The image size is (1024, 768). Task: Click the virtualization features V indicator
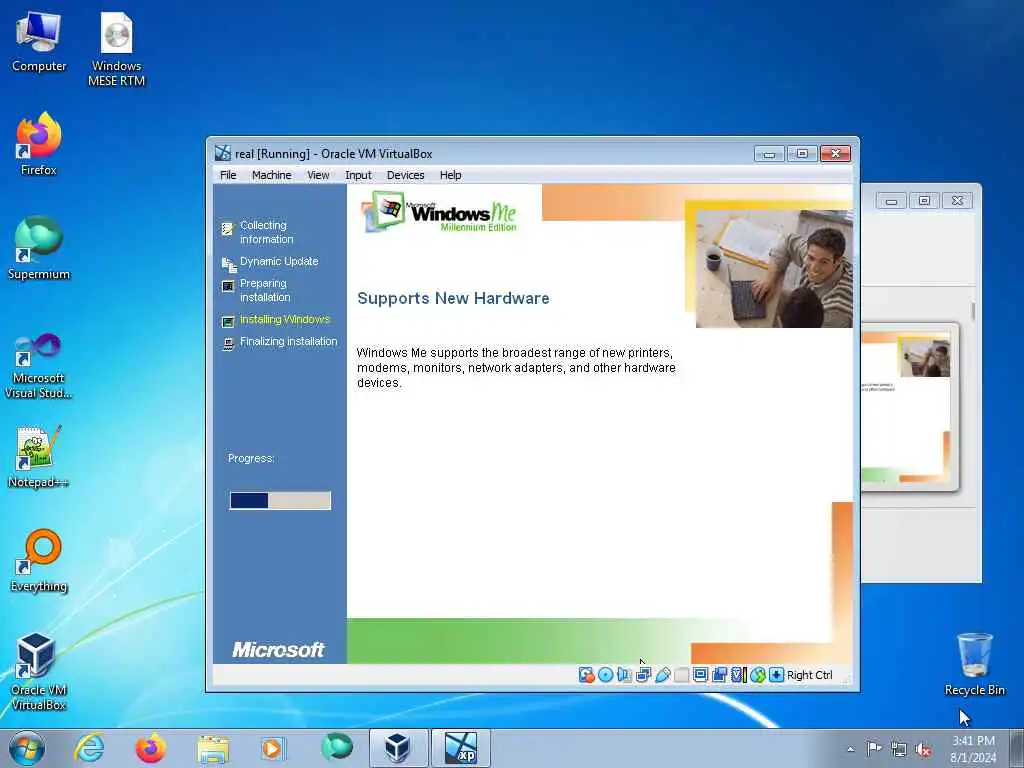click(x=738, y=675)
